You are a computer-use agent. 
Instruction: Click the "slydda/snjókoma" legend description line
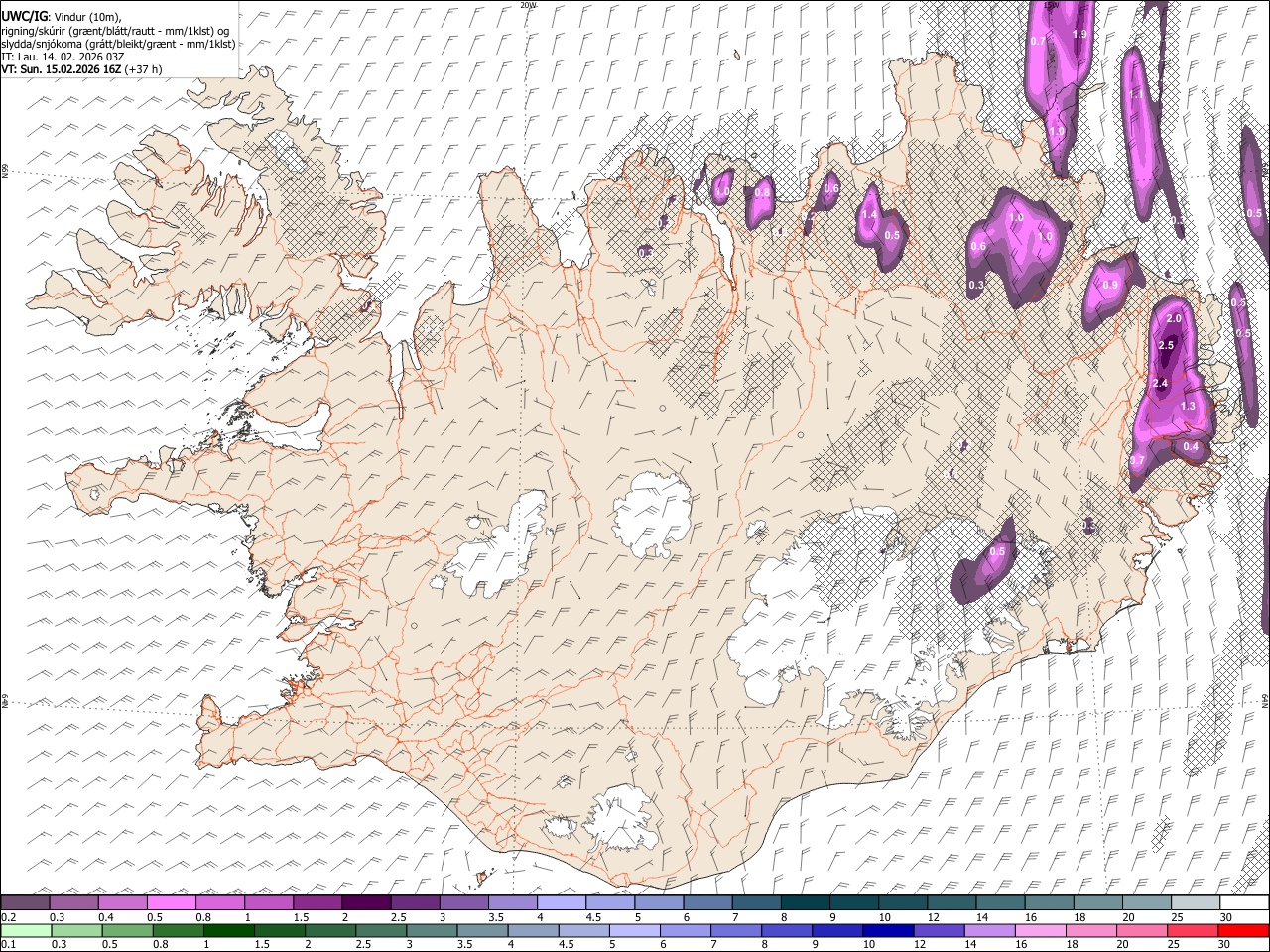click(x=119, y=44)
